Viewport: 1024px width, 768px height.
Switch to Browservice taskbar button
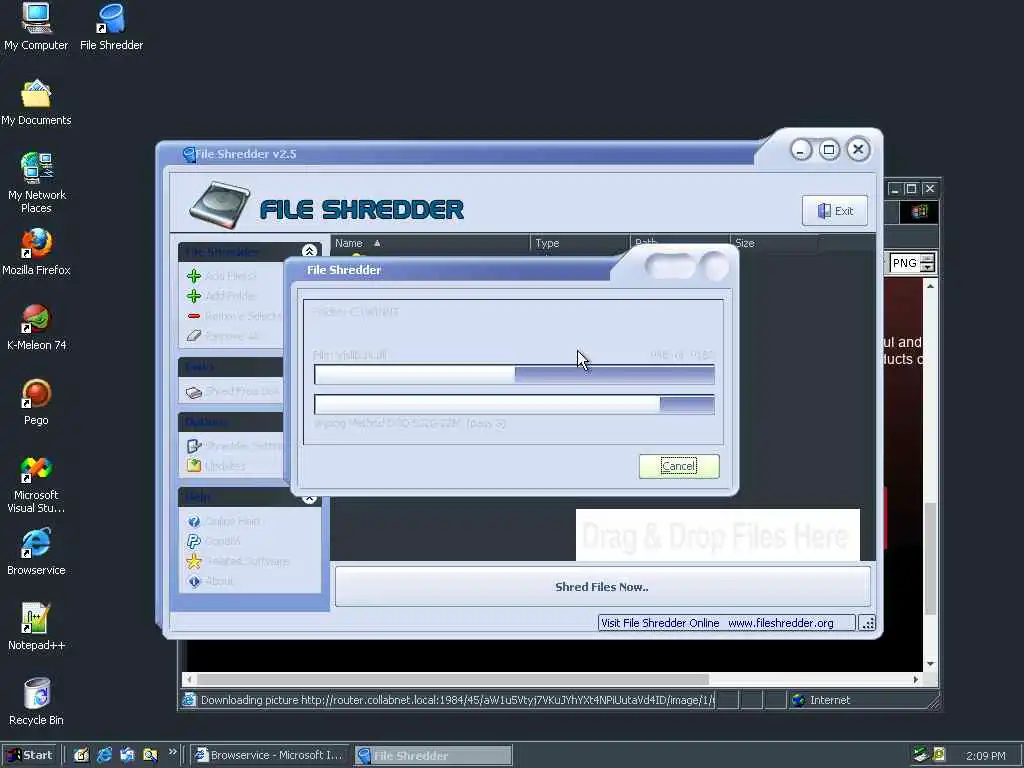[x=270, y=755]
